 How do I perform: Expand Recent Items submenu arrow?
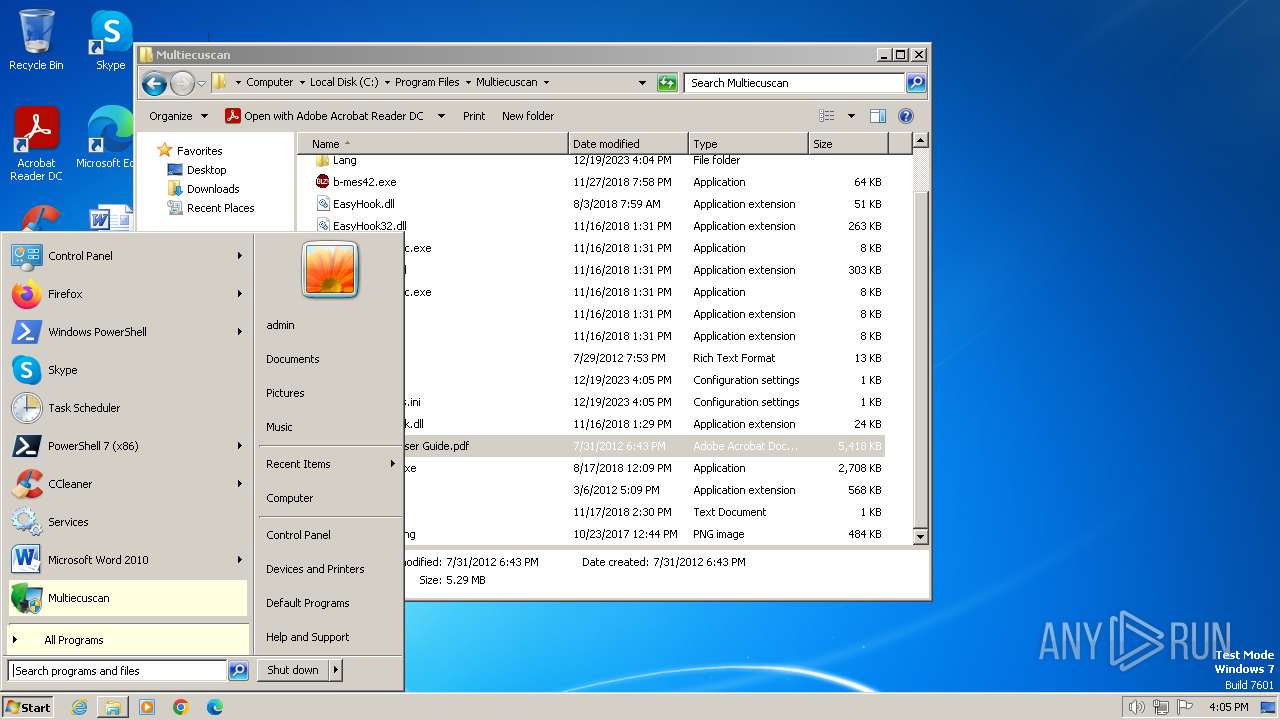point(393,464)
